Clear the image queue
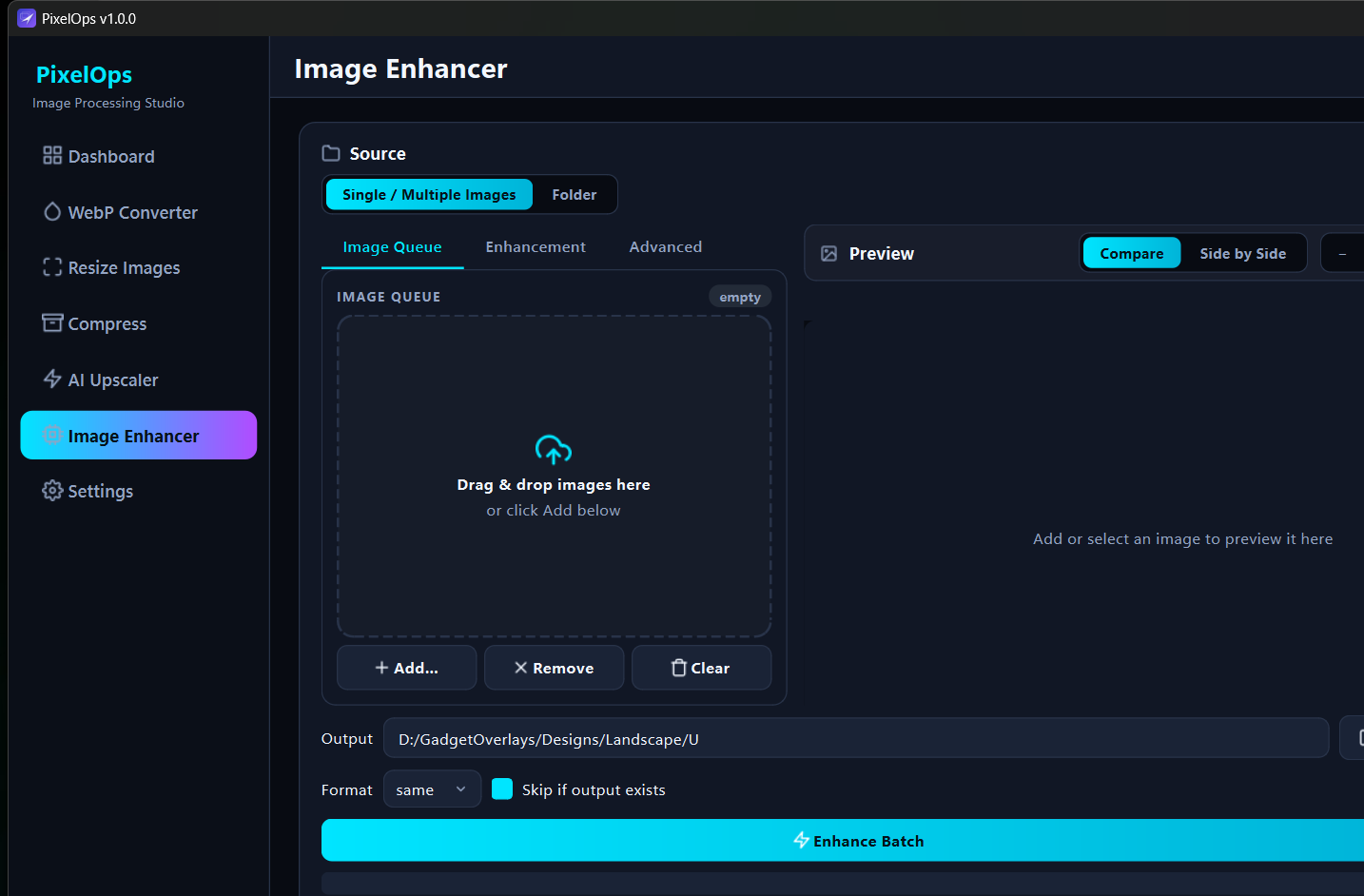The width and height of the screenshot is (1364, 896). point(701,668)
